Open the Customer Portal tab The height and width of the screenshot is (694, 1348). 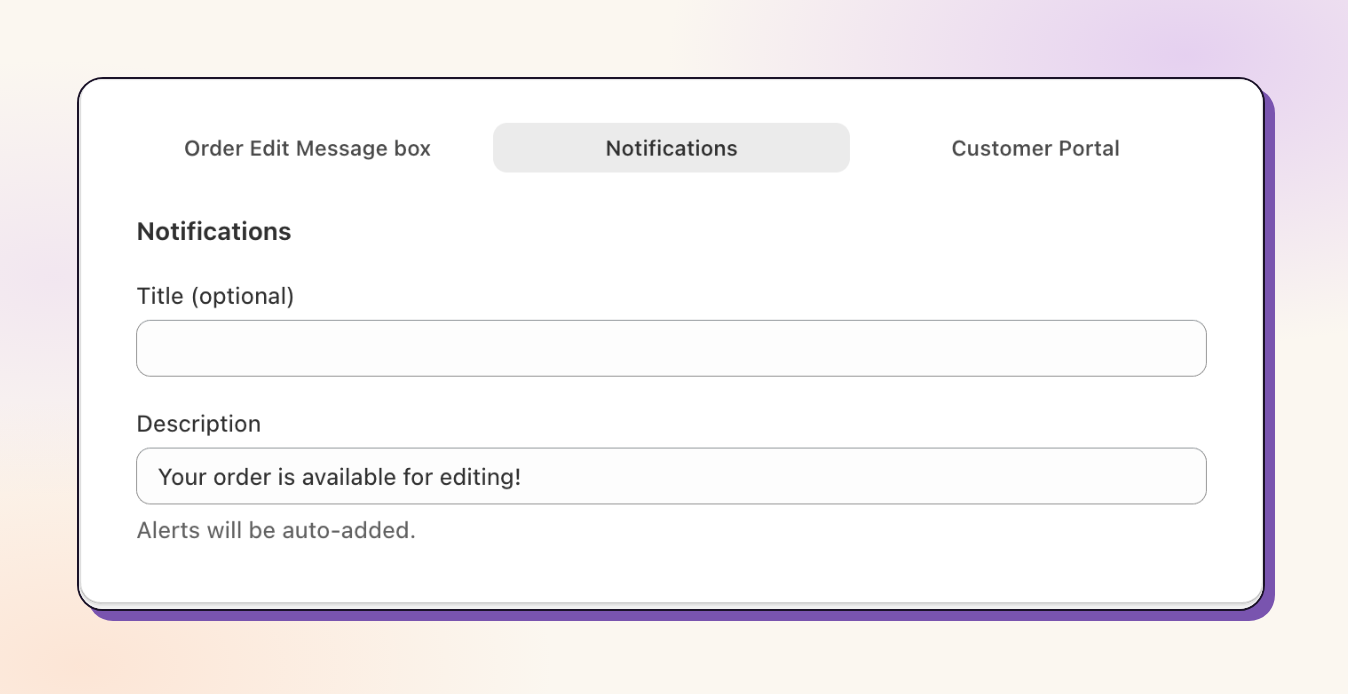click(x=1035, y=148)
